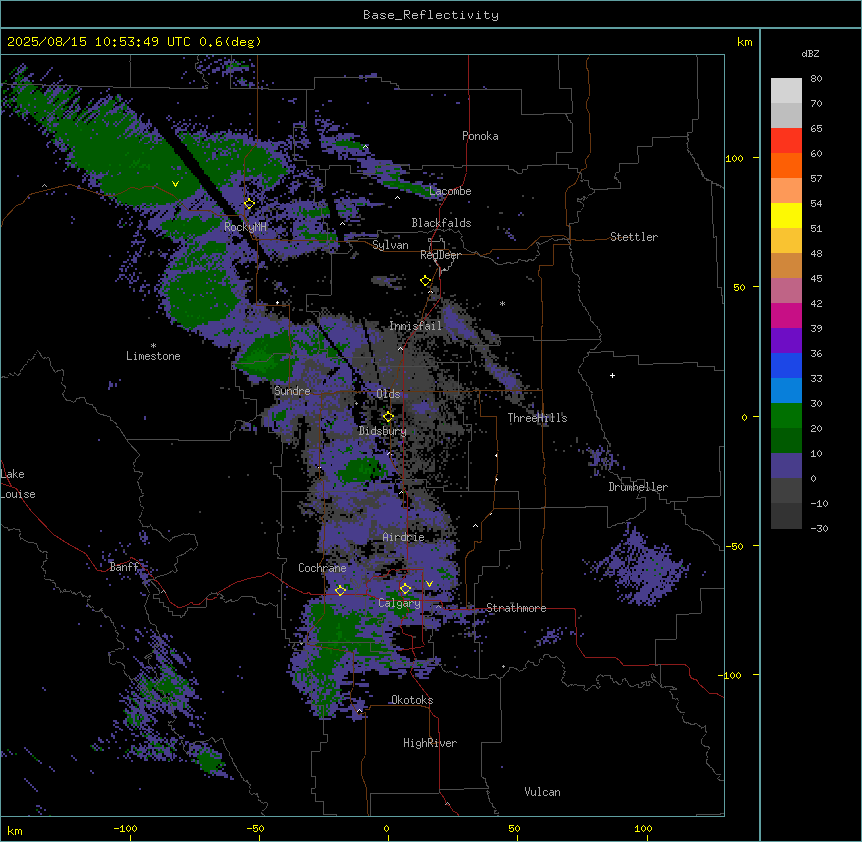Pick the yellow 51-54 dBZ legend swatch
This screenshot has height=842, width=862.
tap(786, 215)
